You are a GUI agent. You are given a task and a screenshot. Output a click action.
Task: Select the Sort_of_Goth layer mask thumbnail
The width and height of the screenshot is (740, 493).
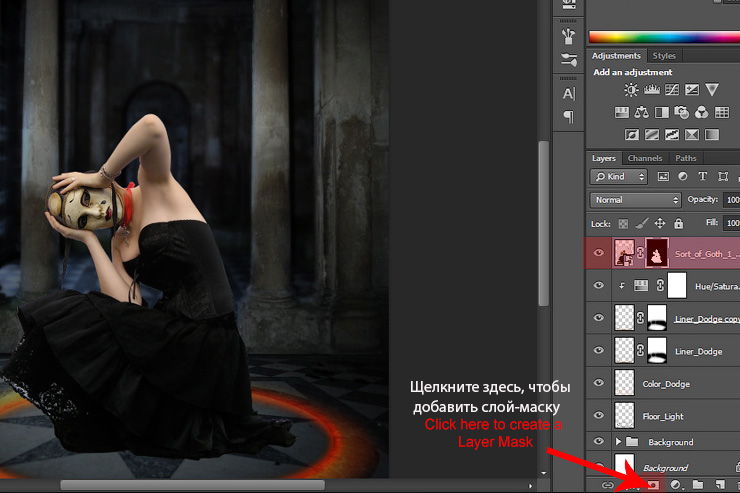[x=657, y=254]
